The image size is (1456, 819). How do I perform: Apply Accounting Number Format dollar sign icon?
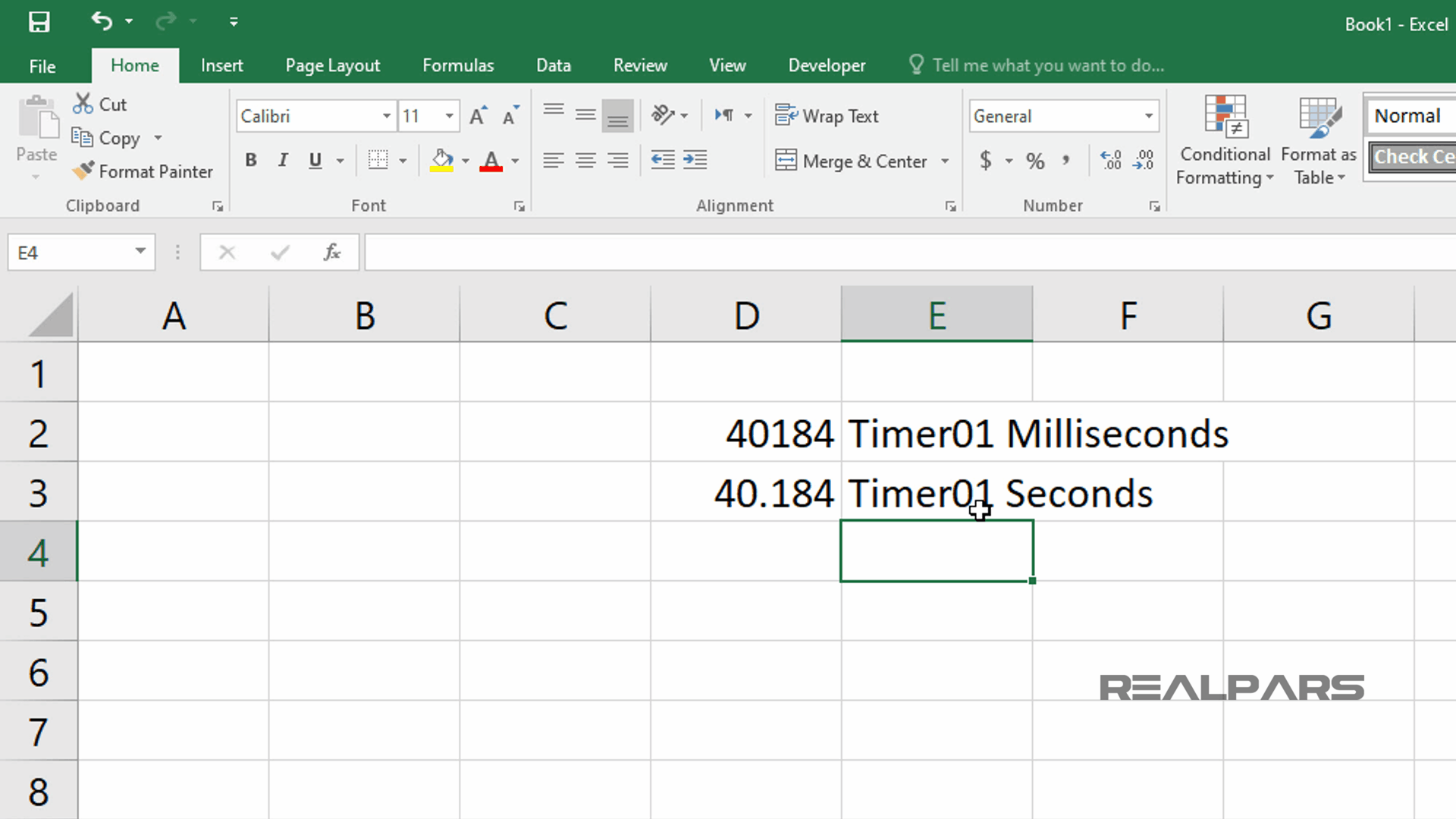click(x=987, y=161)
